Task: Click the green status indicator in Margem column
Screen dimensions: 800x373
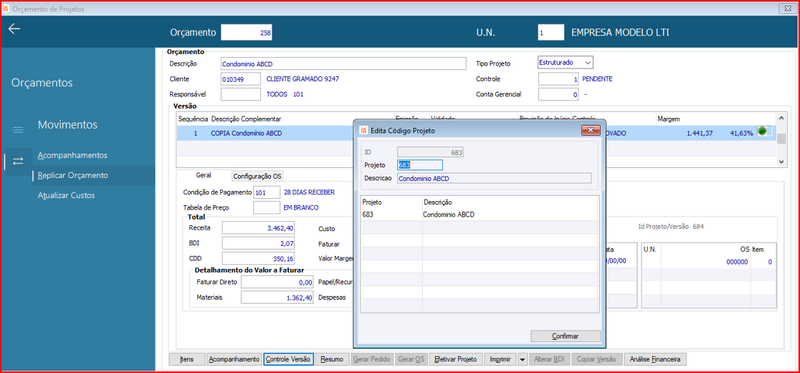Action: pyautogui.click(x=763, y=132)
